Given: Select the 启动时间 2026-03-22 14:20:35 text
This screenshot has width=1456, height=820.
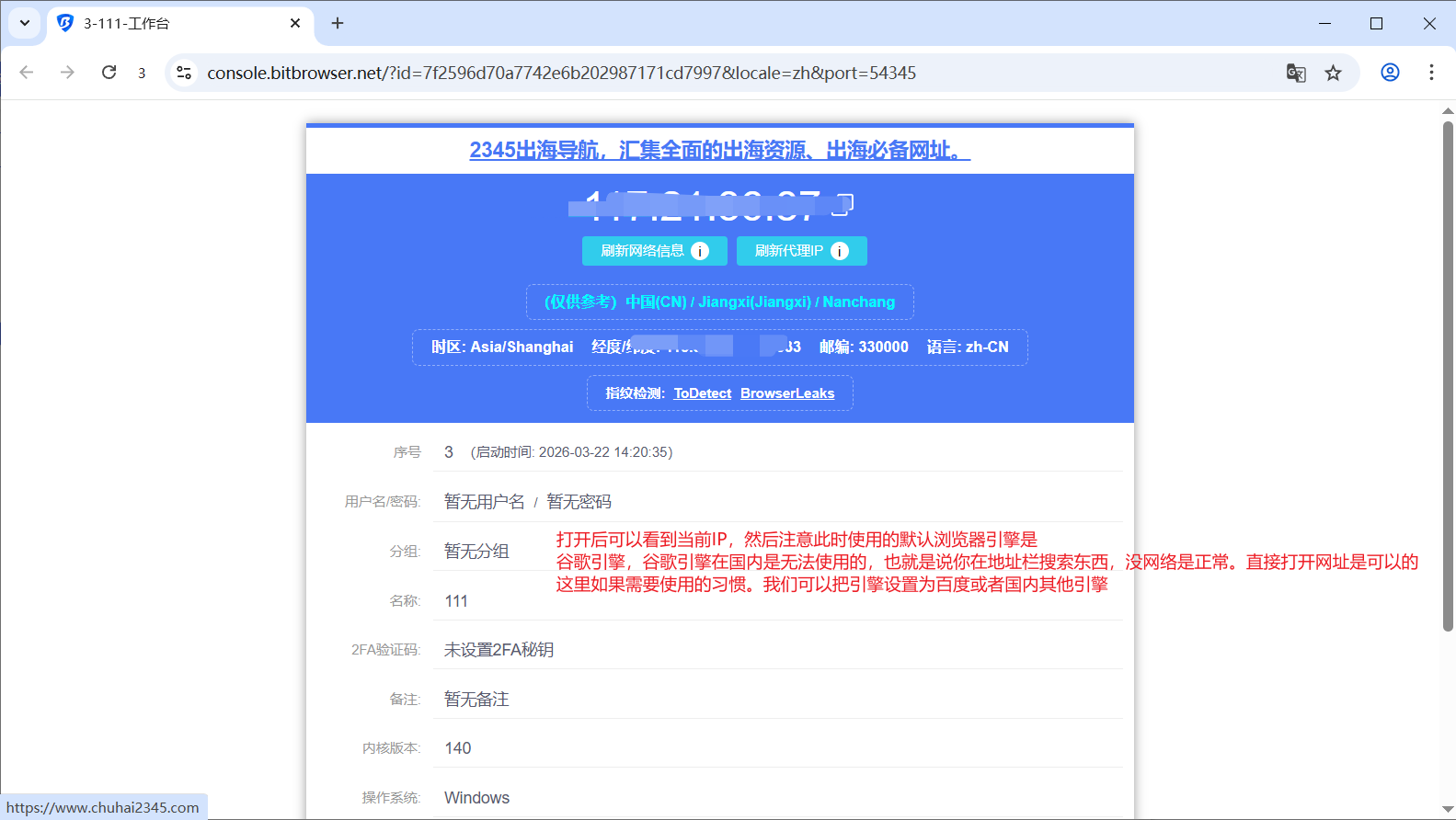Looking at the screenshot, I should [x=571, y=452].
